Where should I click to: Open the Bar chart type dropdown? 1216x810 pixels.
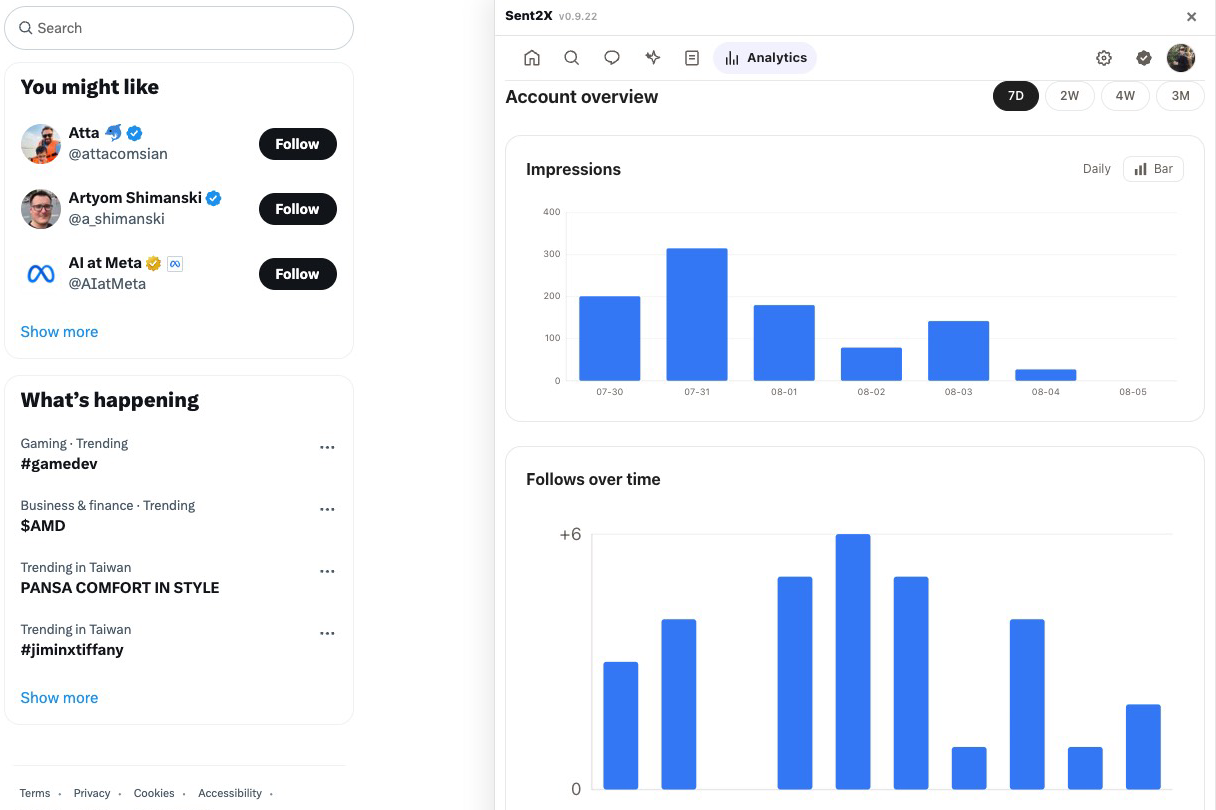1153,169
